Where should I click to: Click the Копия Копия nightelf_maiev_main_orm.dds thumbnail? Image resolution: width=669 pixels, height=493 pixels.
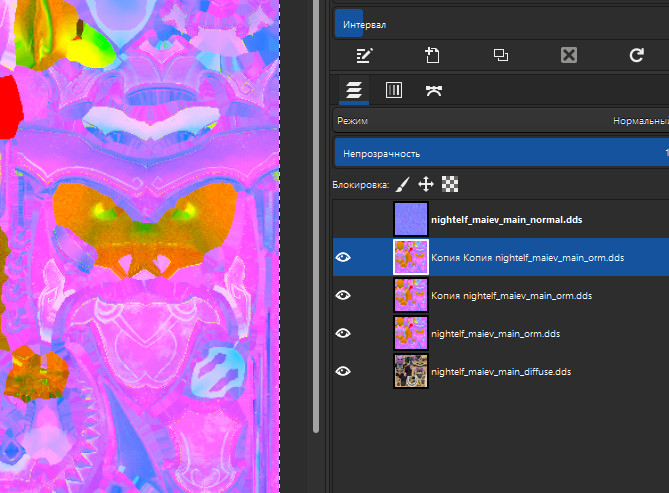pos(411,257)
